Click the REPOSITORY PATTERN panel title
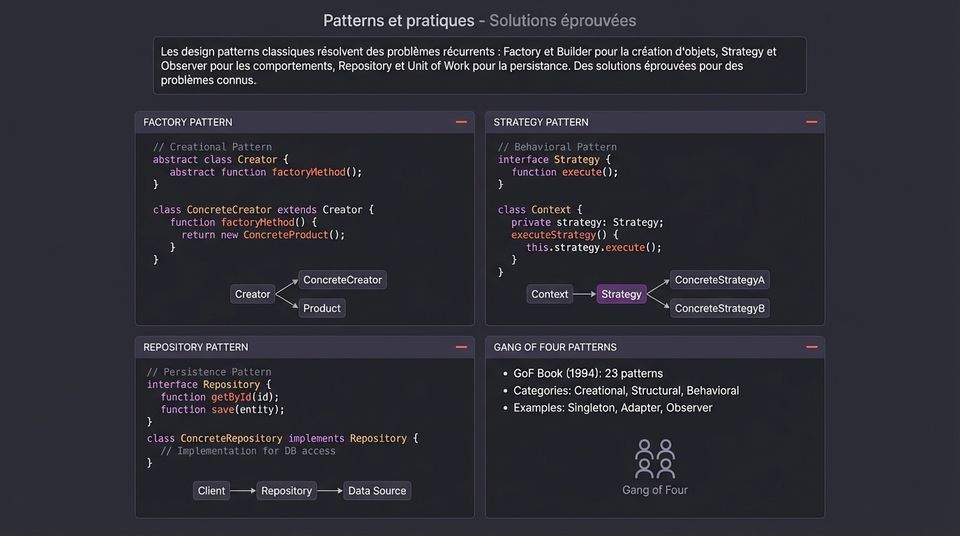The width and height of the screenshot is (960, 536). (x=195, y=347)
